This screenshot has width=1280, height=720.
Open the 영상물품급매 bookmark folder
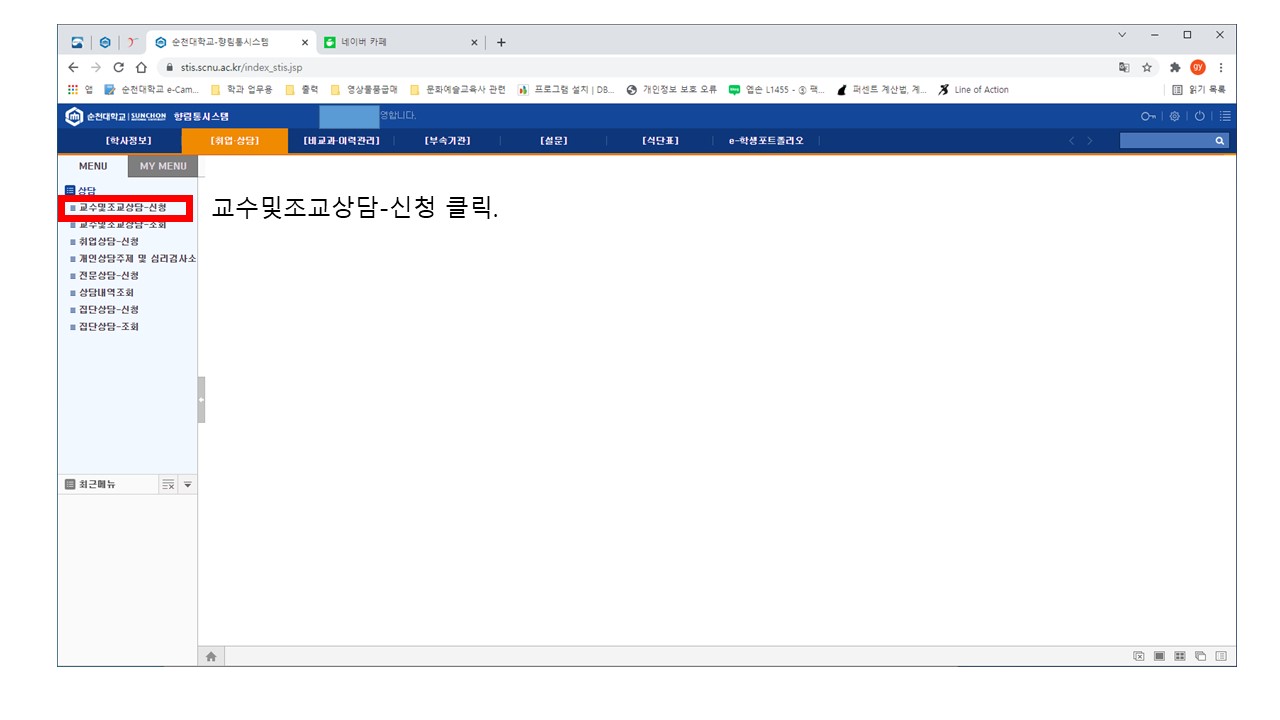(364, 90)
